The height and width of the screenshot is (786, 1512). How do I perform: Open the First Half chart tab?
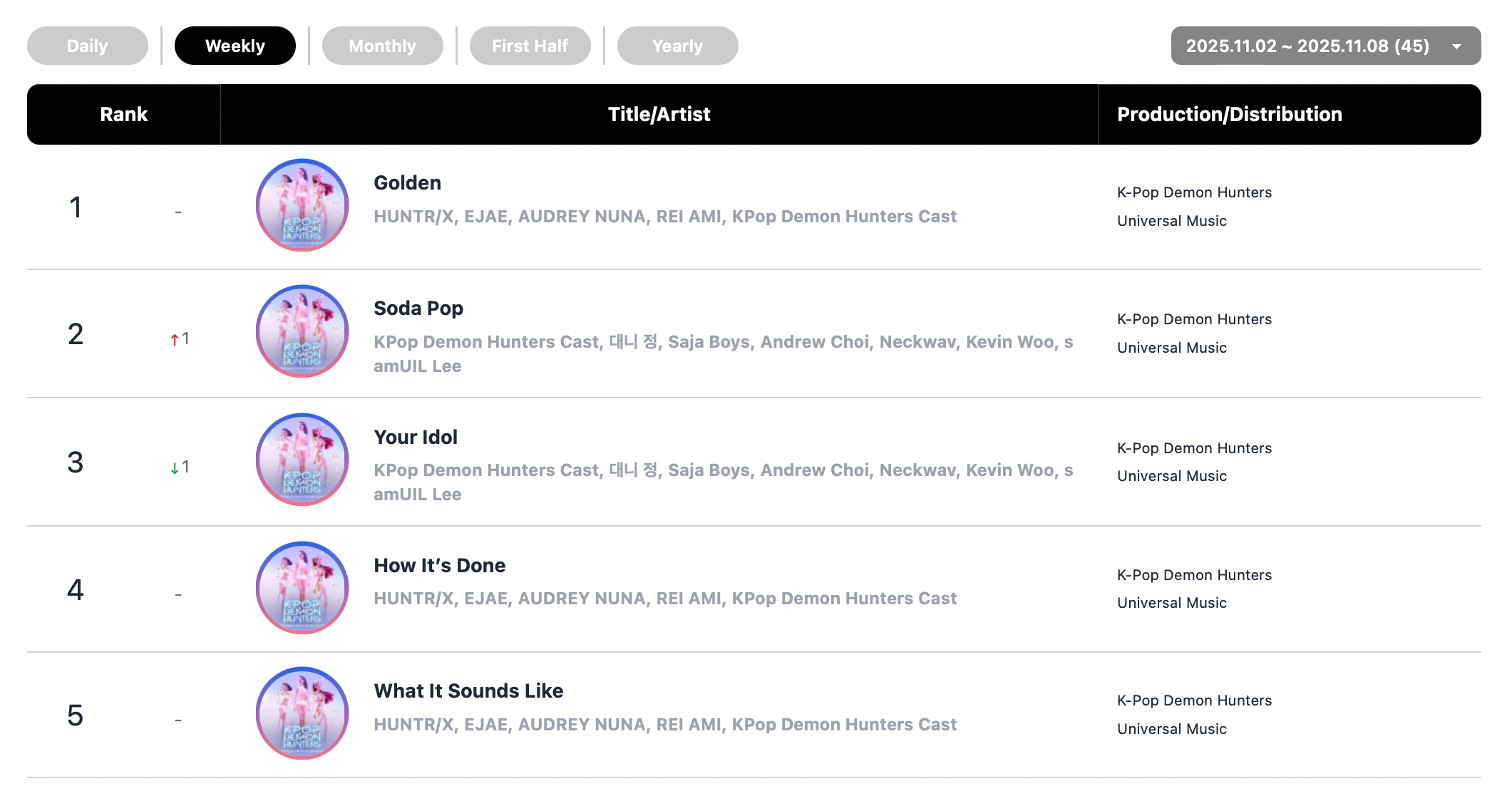[530, 46]
